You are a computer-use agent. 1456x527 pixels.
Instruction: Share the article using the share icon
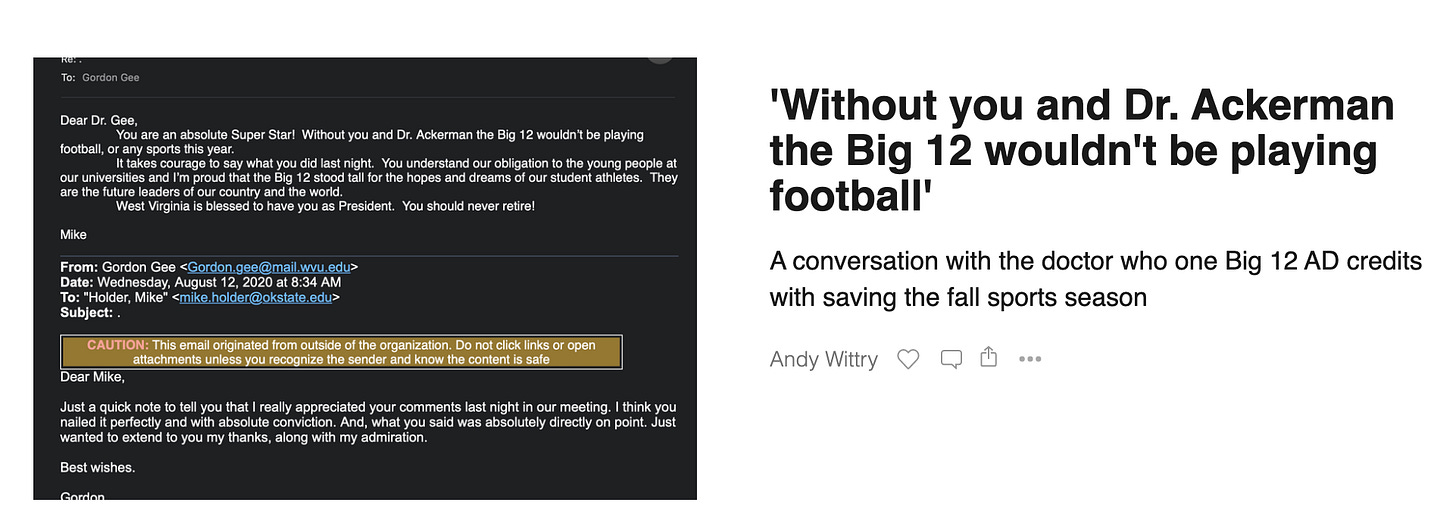[x=989, y=357]
